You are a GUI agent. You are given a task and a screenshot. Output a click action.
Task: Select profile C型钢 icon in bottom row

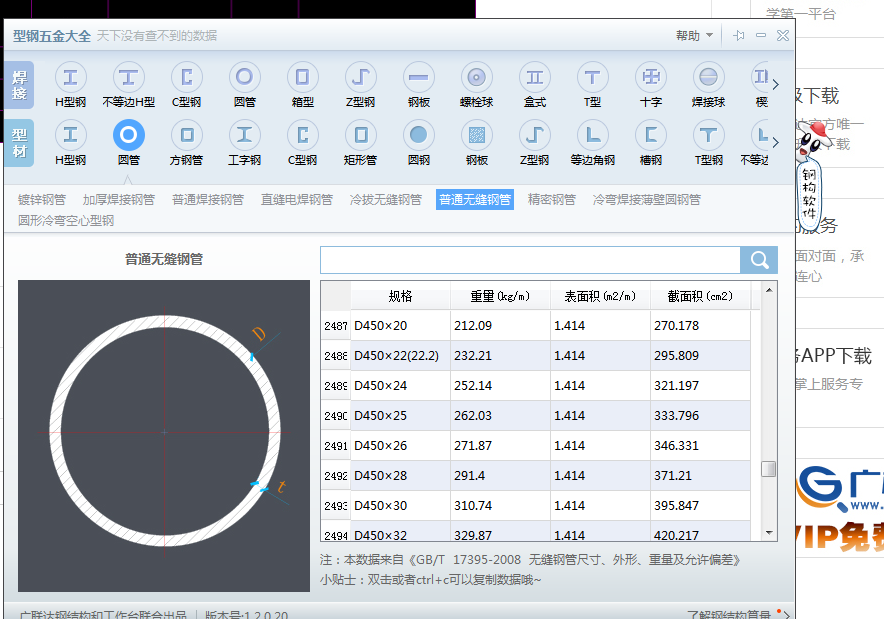click(303, 135)
